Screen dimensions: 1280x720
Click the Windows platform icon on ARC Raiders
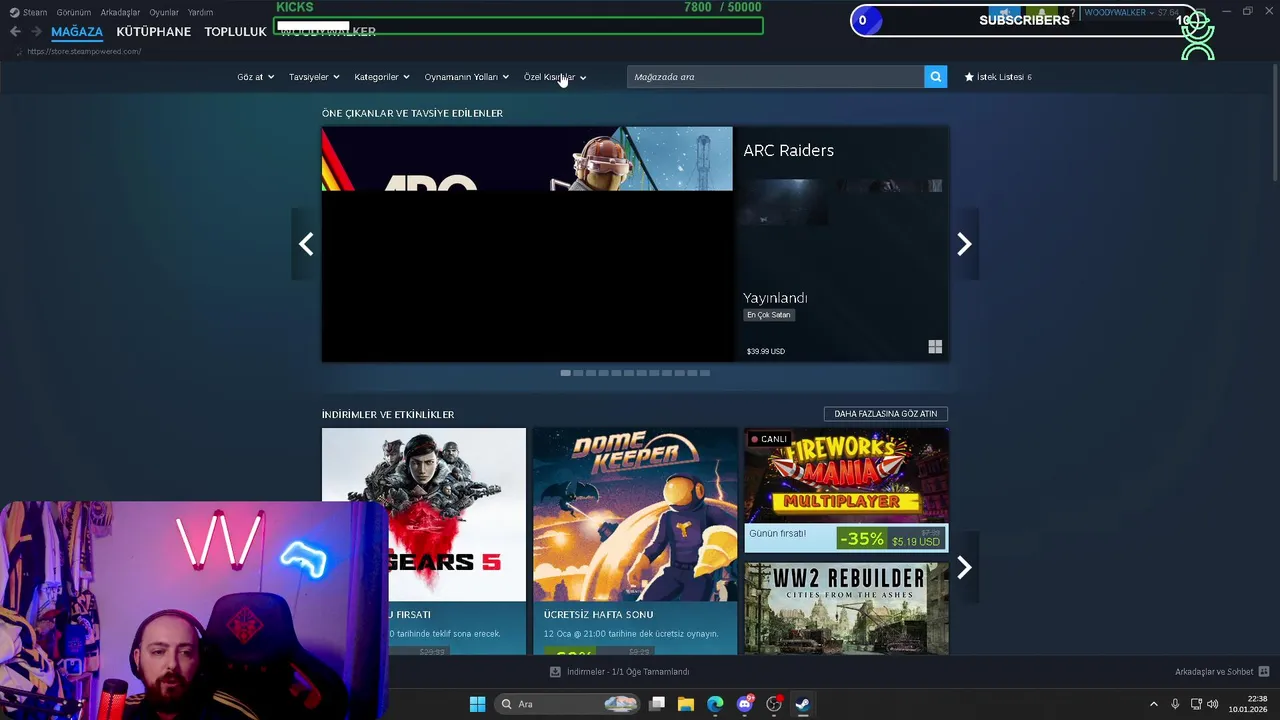935,347
